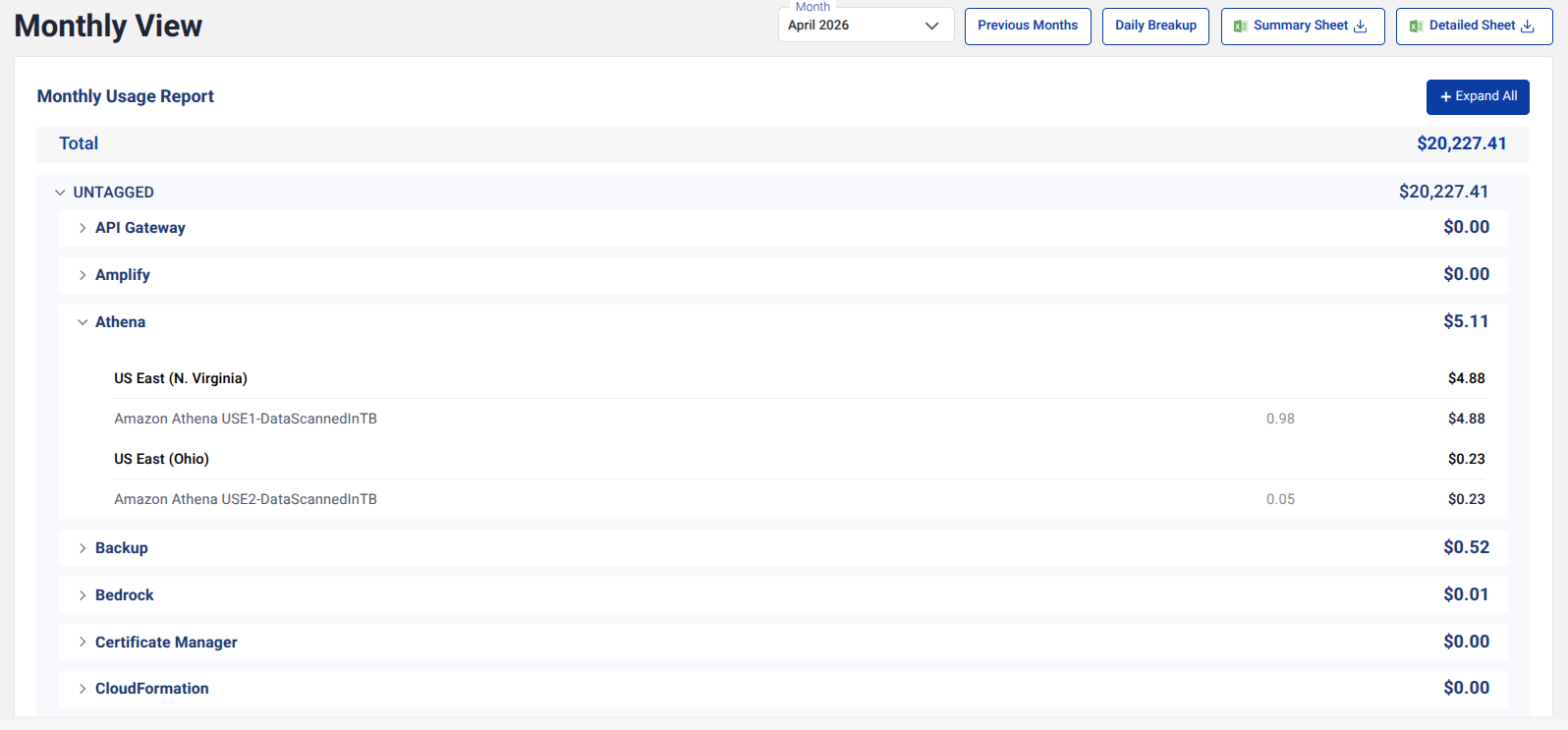
Task: Click the Expand All button
Action: pos(1478,97)
